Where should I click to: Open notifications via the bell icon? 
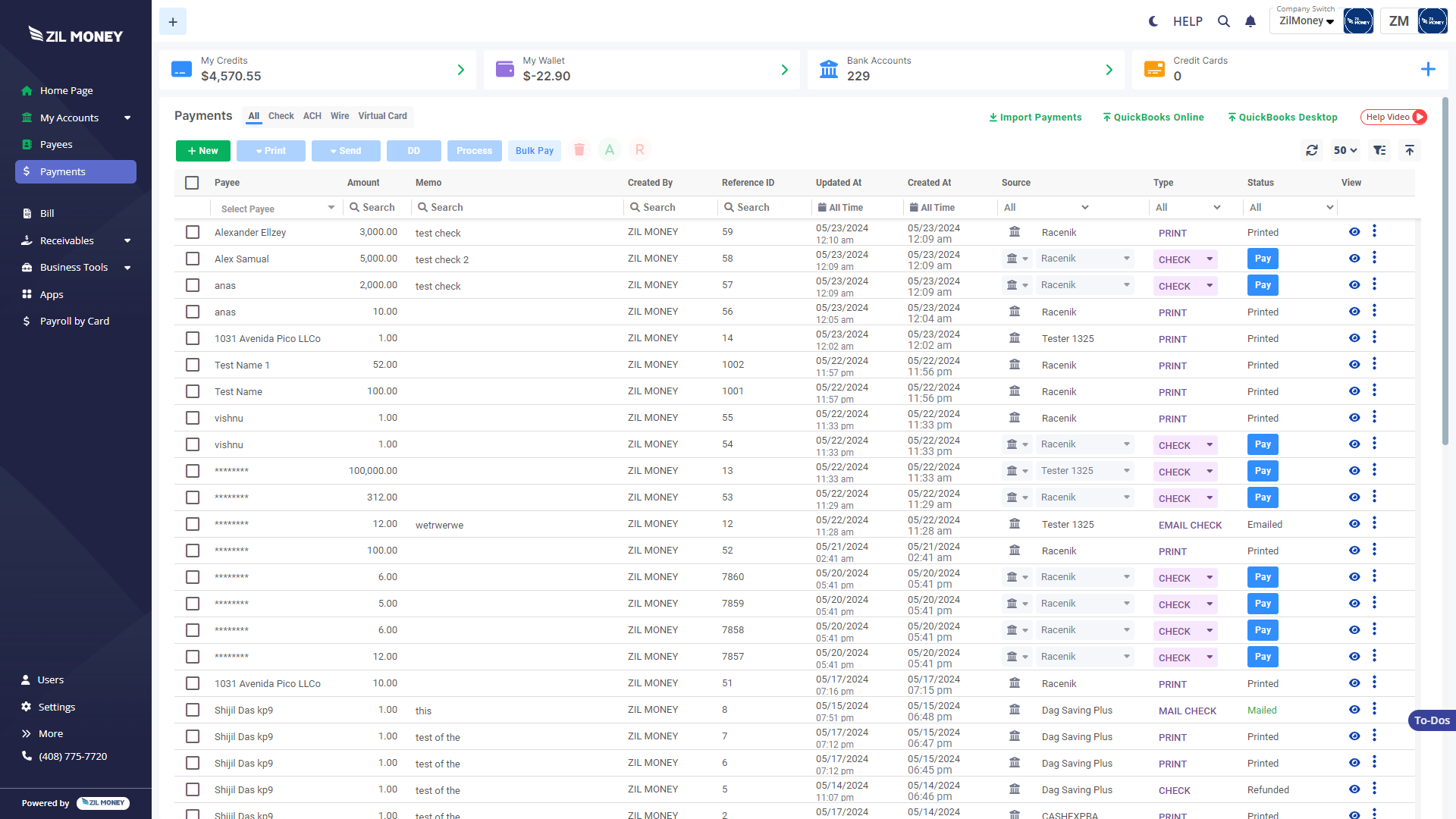(1250, 21)
